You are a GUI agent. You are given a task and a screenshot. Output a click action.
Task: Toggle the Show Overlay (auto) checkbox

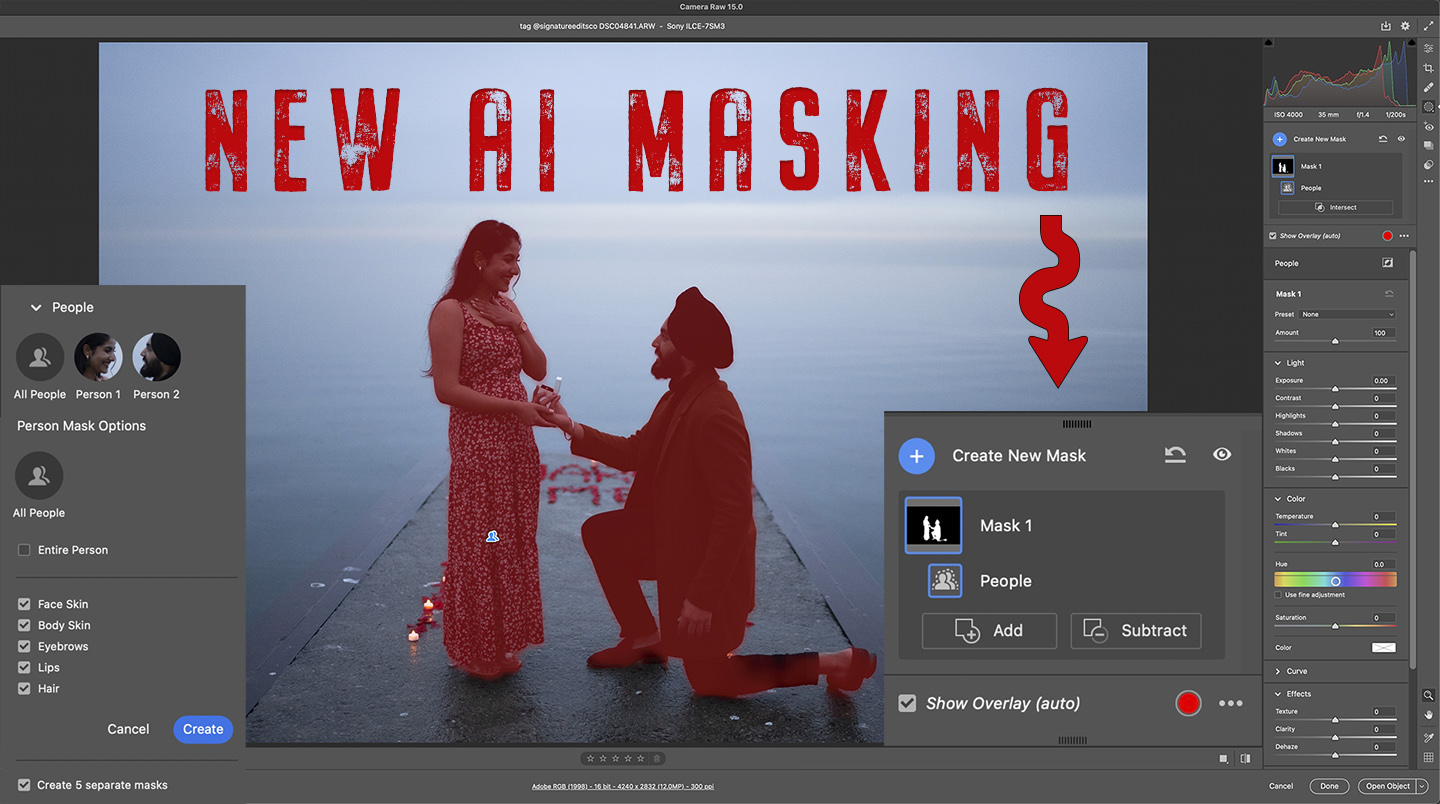coord(907,703)
